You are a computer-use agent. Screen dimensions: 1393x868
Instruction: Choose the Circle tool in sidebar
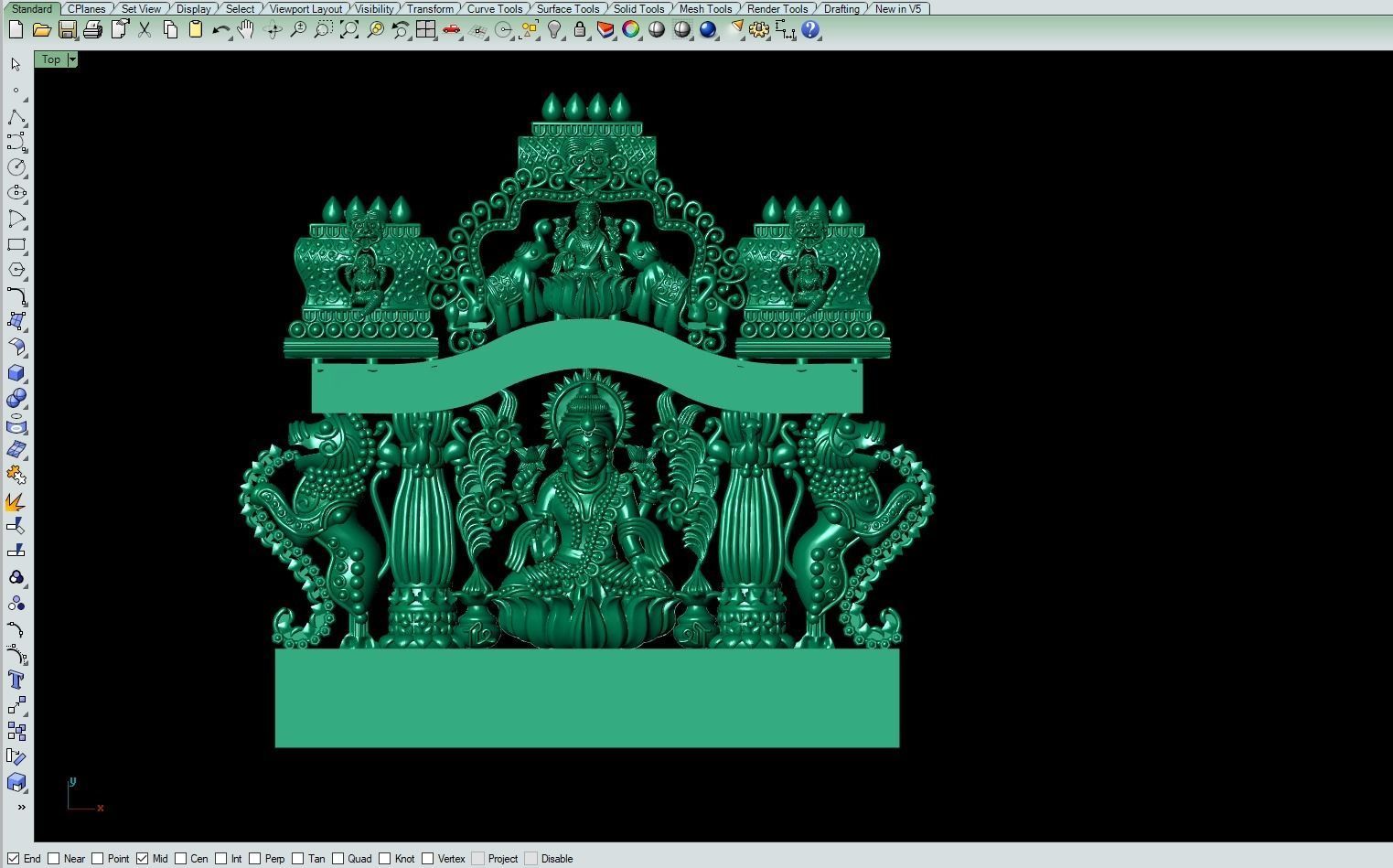coord(16,167)
